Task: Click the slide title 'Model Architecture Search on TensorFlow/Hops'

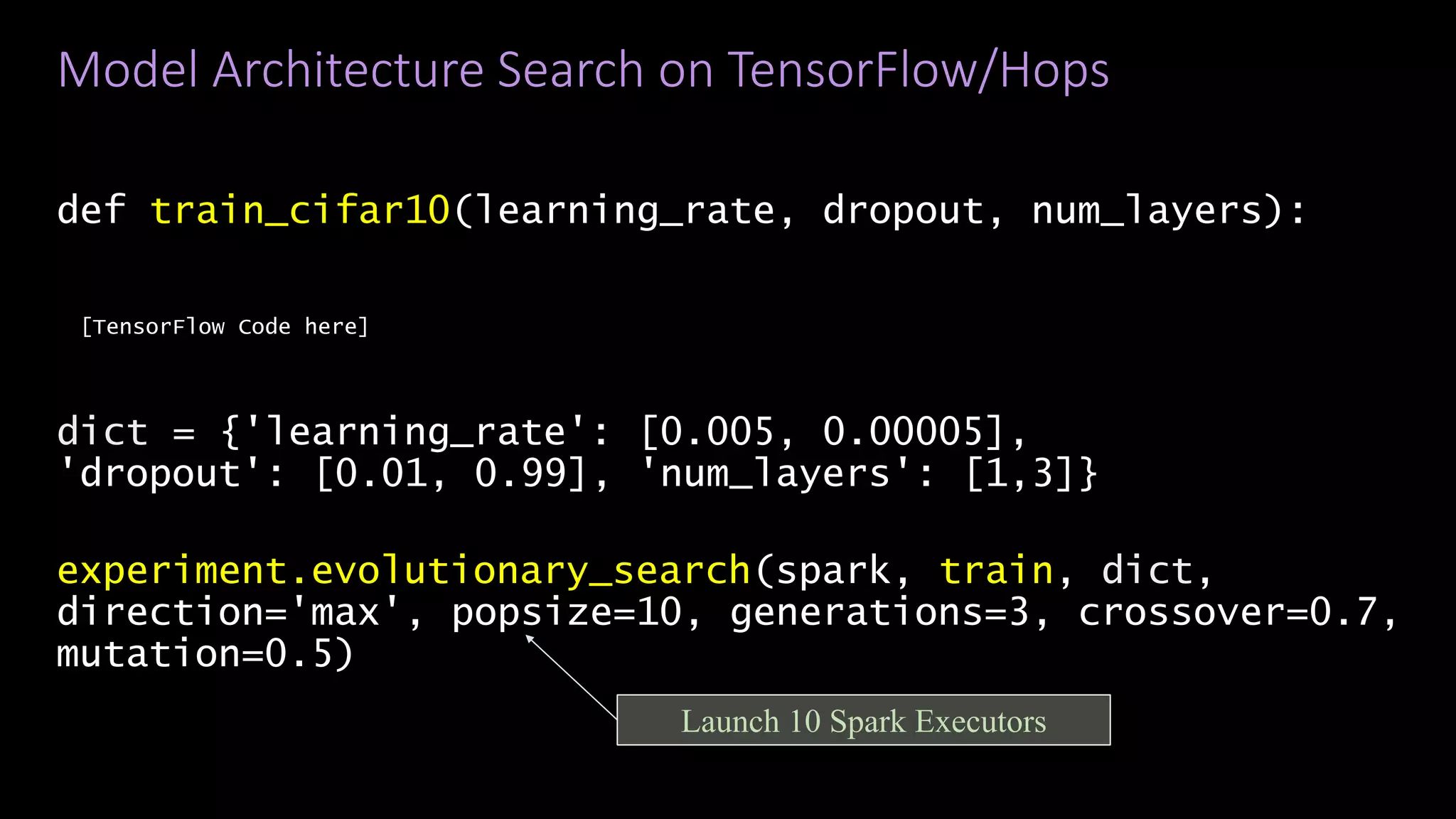Action: tap(583, 70)
